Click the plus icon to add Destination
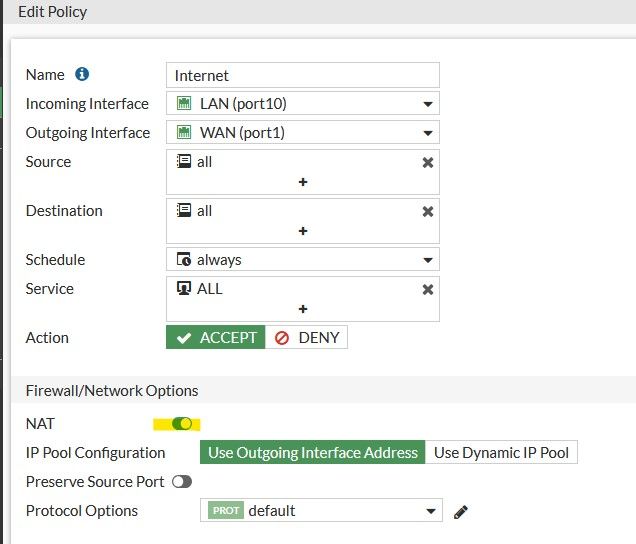 (x=302, y=231)
